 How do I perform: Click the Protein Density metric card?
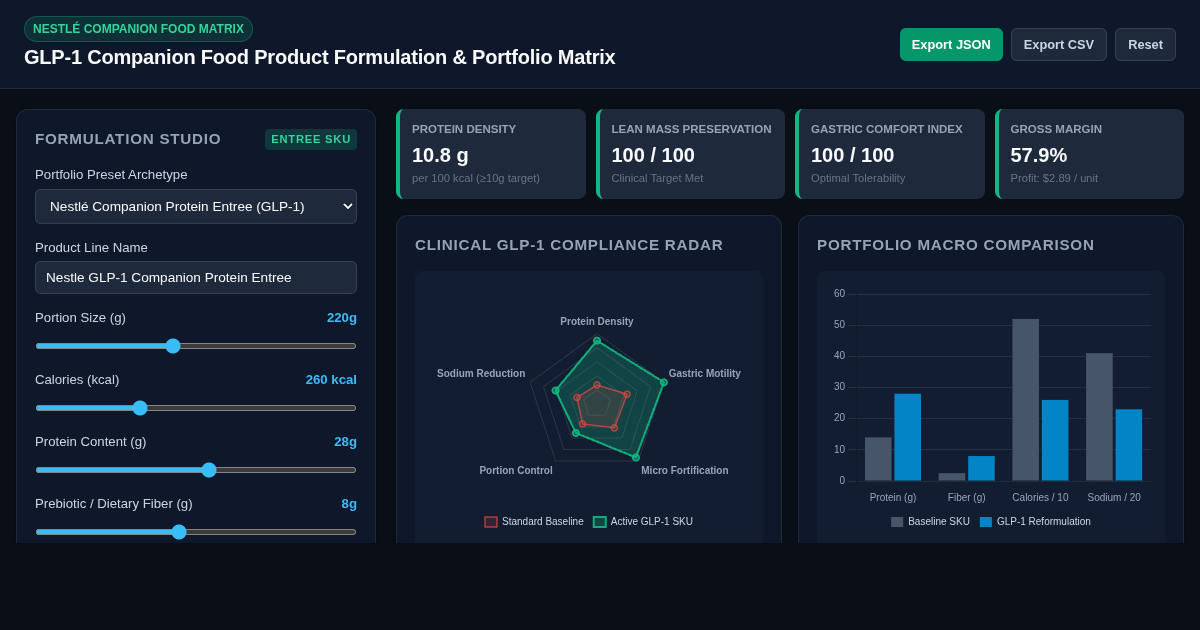tap(491, 154)
